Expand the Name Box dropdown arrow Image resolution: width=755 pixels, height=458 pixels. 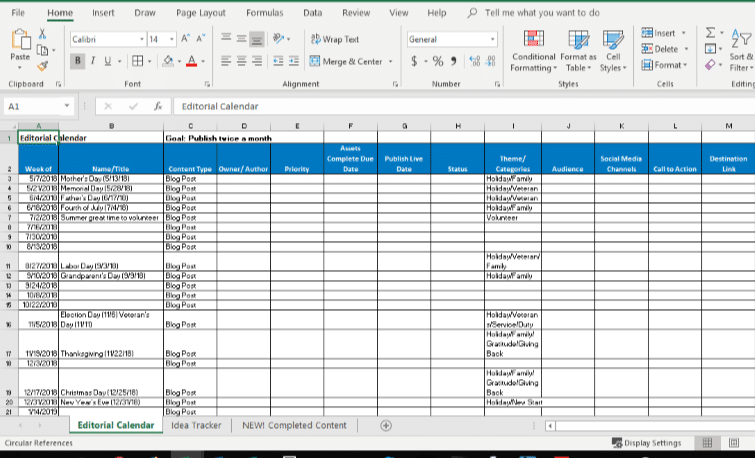(x=67, y=106)
